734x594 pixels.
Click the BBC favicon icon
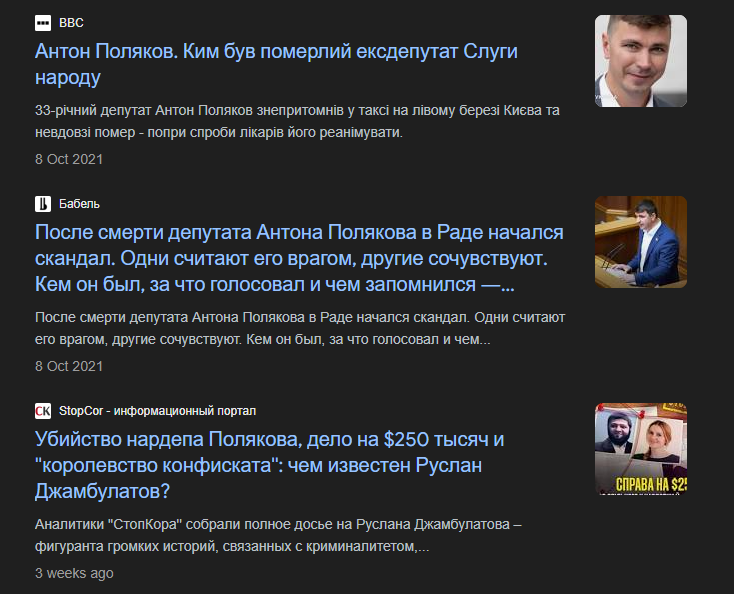(x=43, y=23)
